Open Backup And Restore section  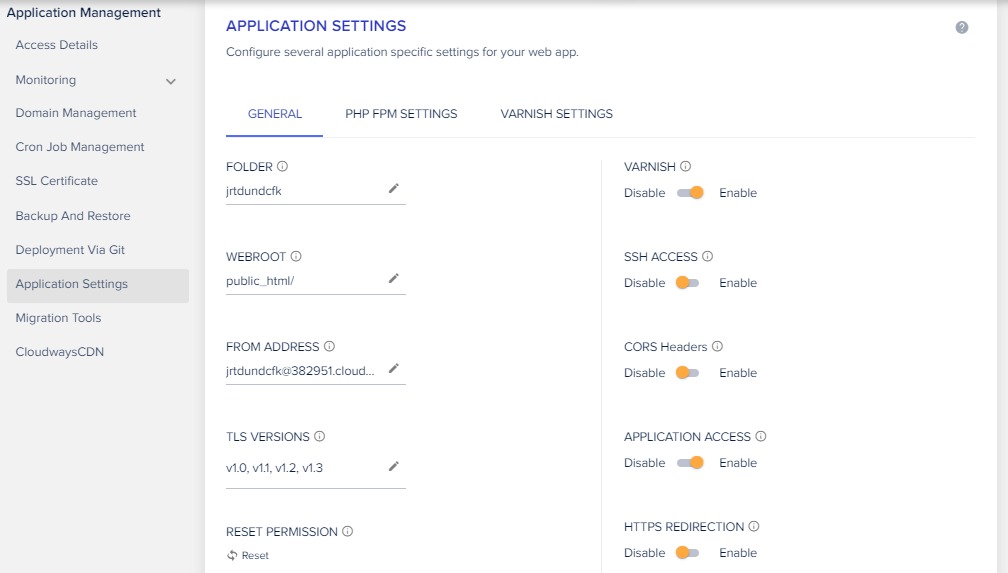click(x=73, y=216)
